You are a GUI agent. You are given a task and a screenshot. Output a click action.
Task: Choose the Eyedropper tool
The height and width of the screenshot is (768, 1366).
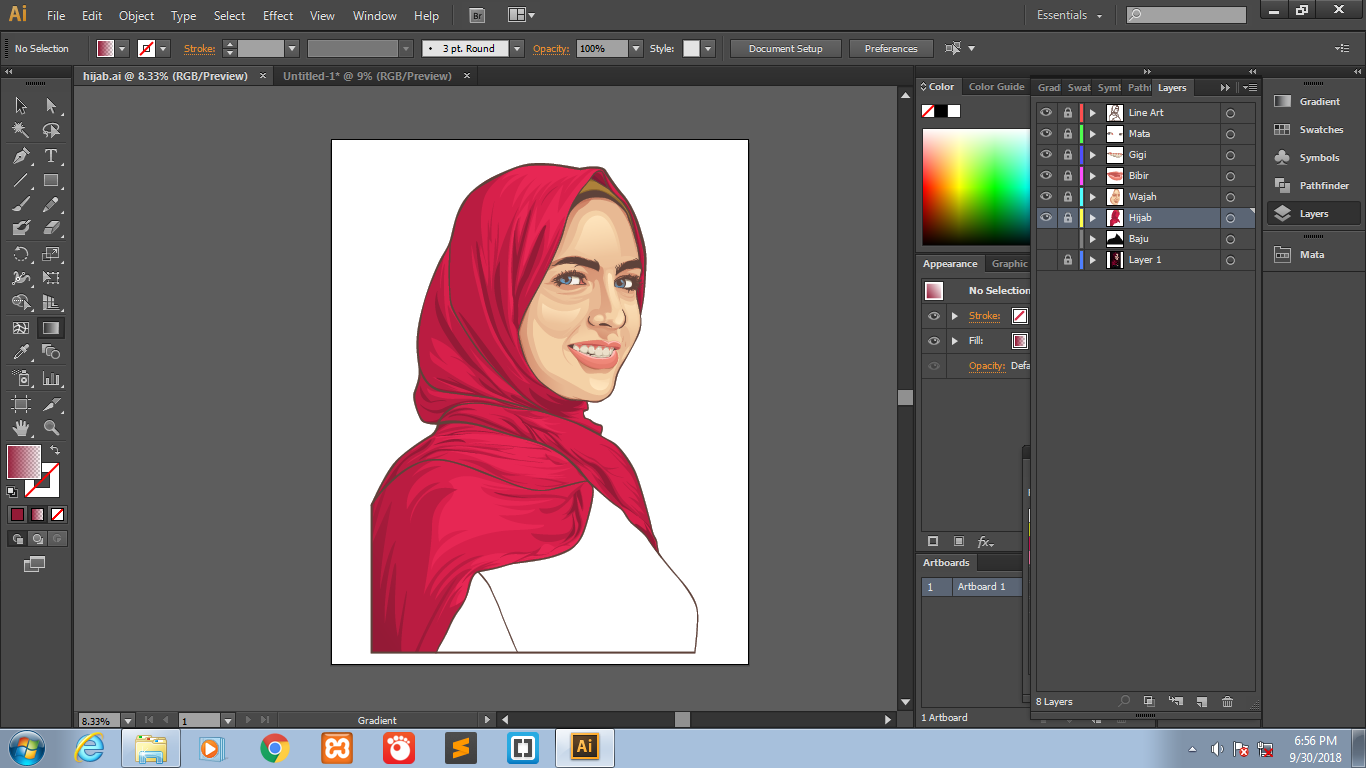pos(20,352)
